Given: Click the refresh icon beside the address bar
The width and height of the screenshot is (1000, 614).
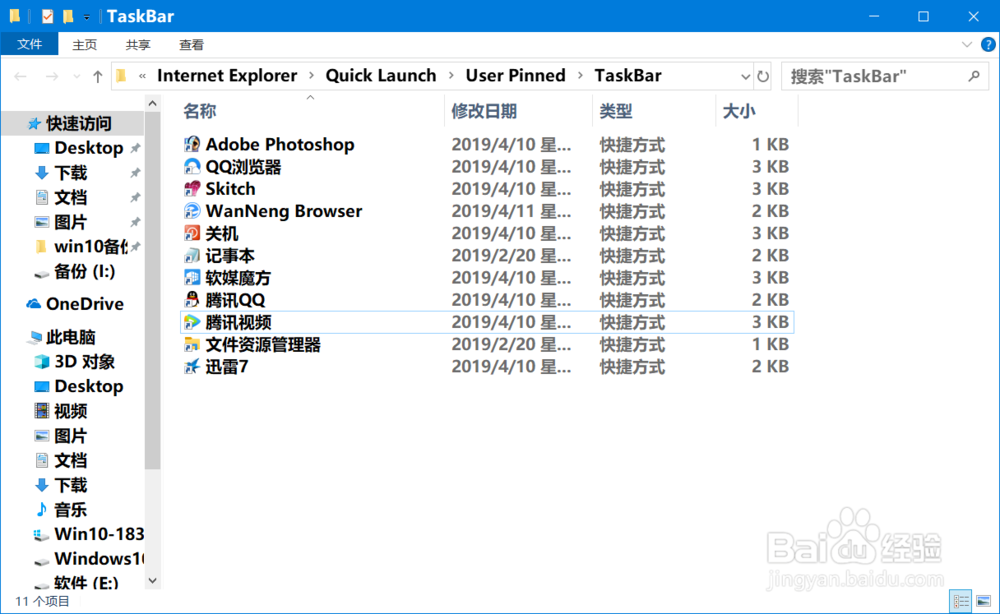Looking at the screenshot, I should click(x=762, y=75).
